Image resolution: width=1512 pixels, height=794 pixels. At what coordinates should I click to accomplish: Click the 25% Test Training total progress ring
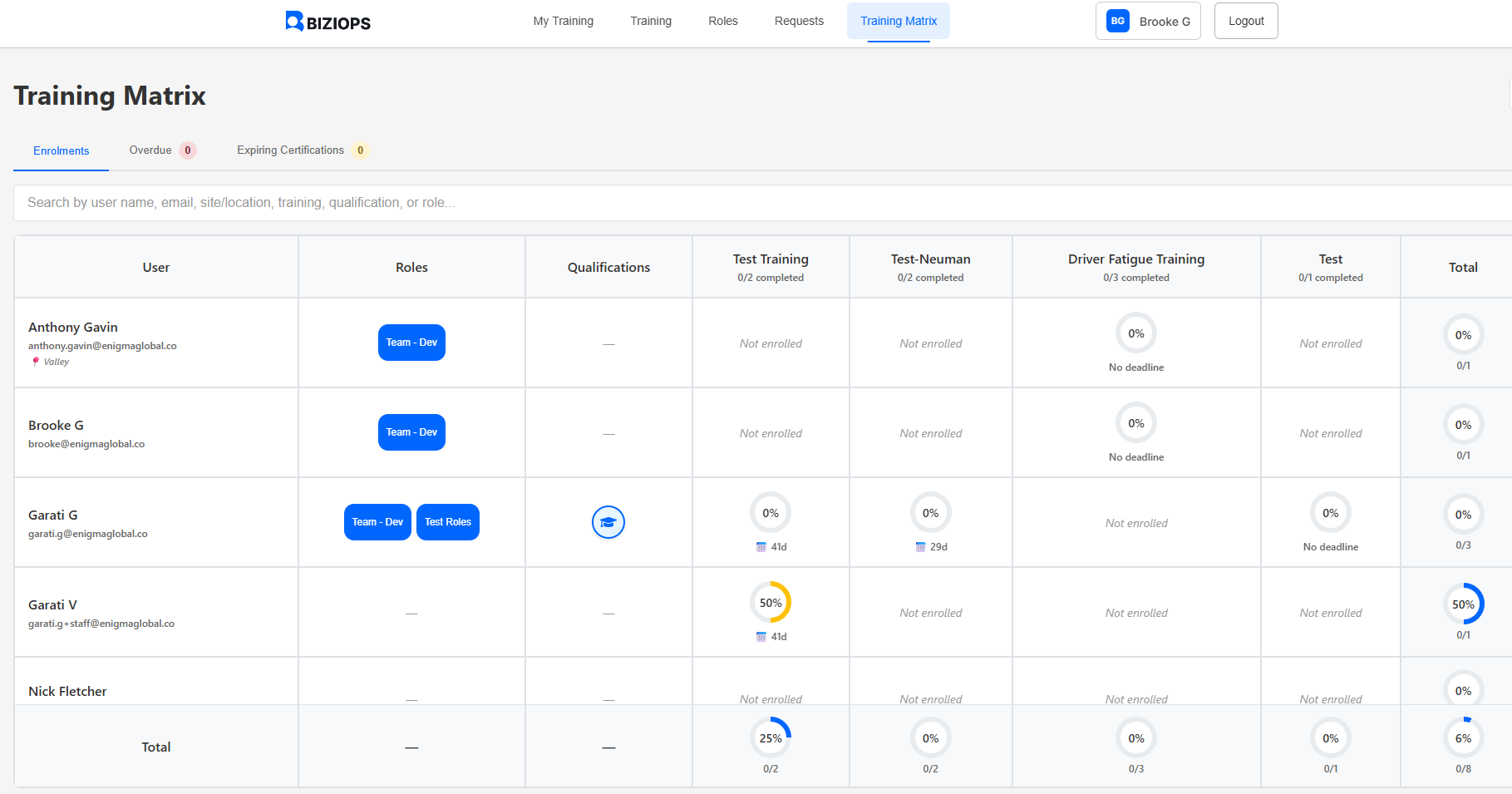click(x=770, y=738)
